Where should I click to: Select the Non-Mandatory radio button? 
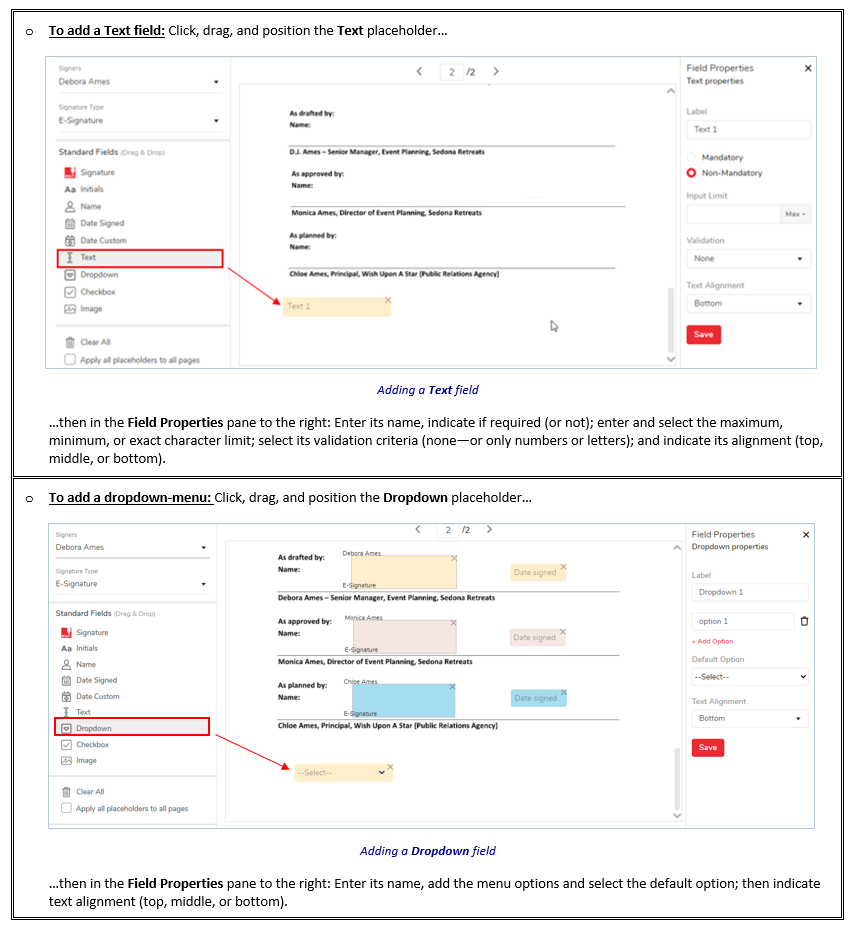[x=691, y=173]
